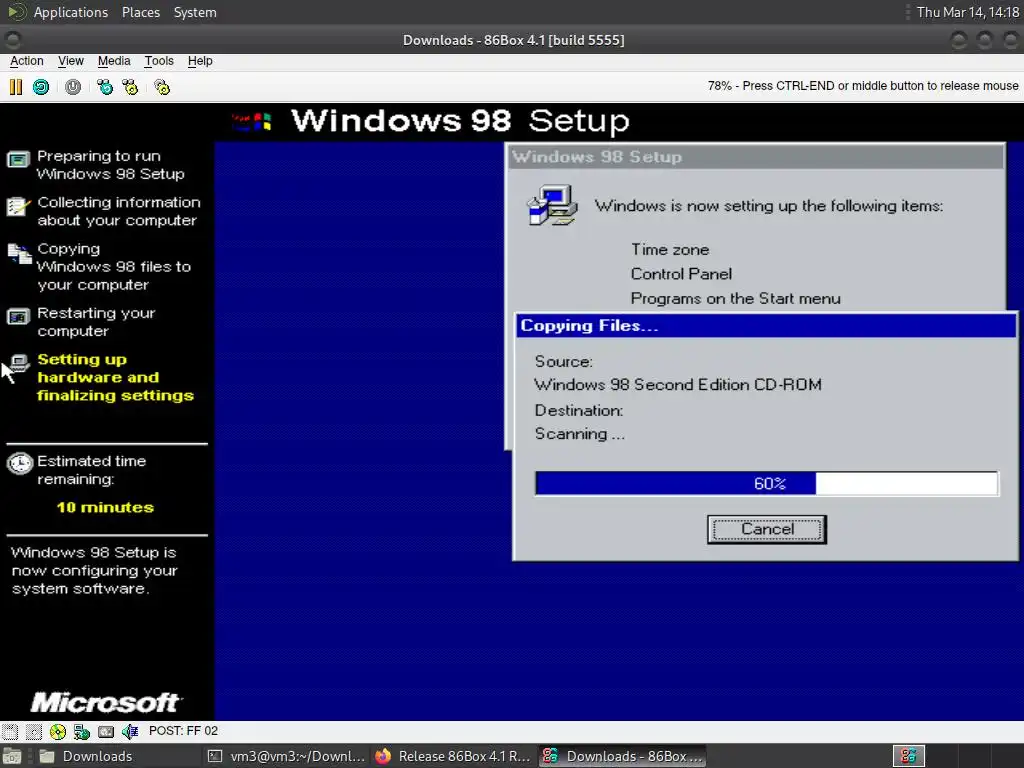Image resolution: width=1024 pixels, height=768 pixels.
Task: Click the sound speaker icon in status bar
Action: (x=130, y=731)
